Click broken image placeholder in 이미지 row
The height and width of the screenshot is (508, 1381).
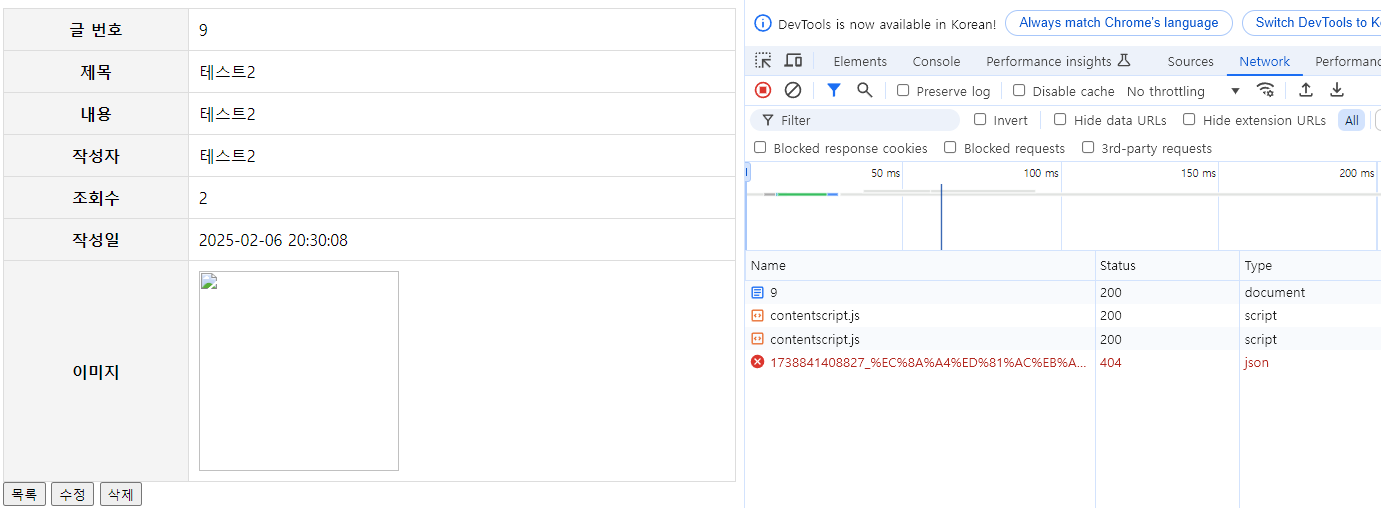pos(299,371)
